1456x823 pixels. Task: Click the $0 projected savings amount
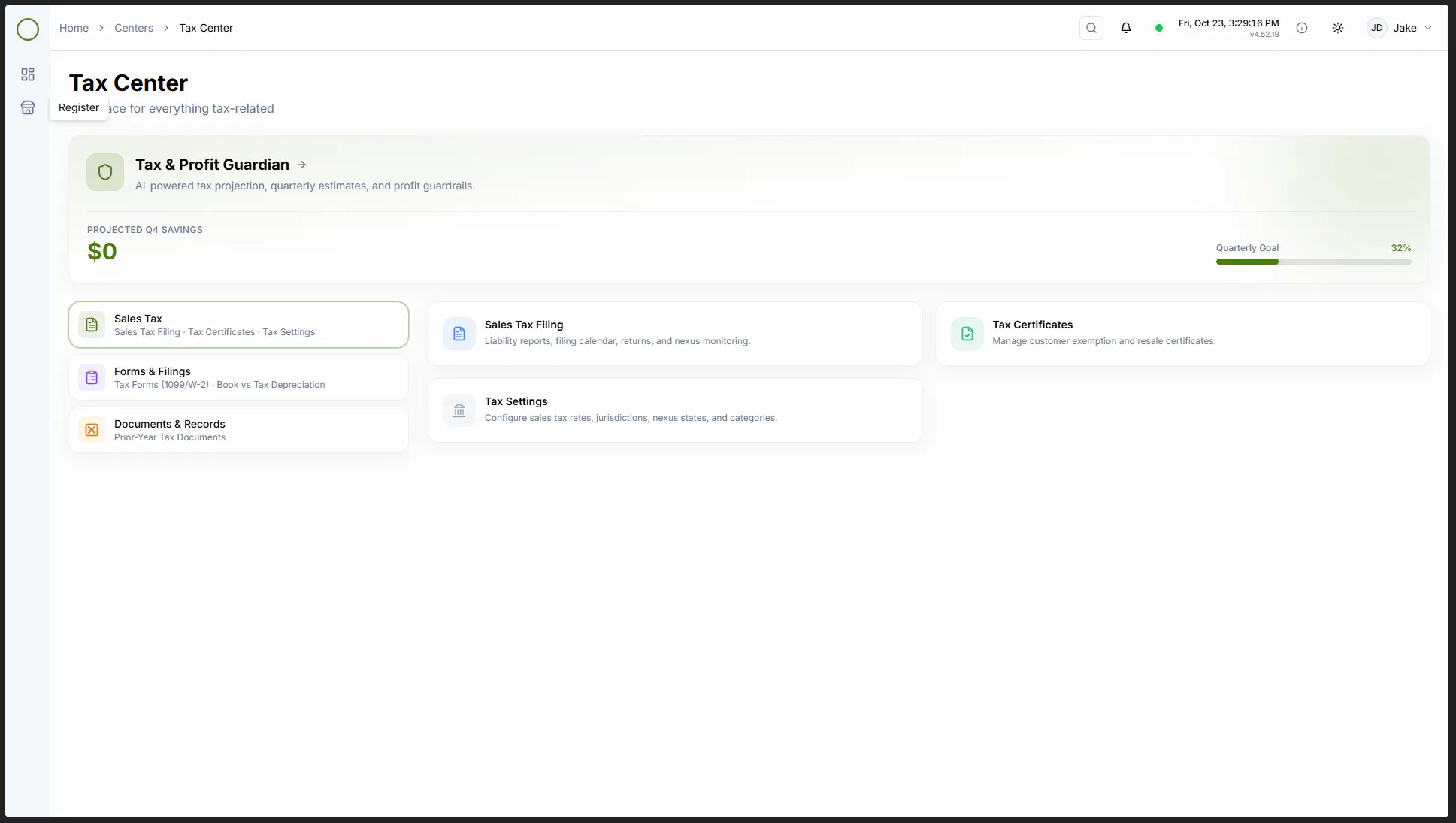102,251
